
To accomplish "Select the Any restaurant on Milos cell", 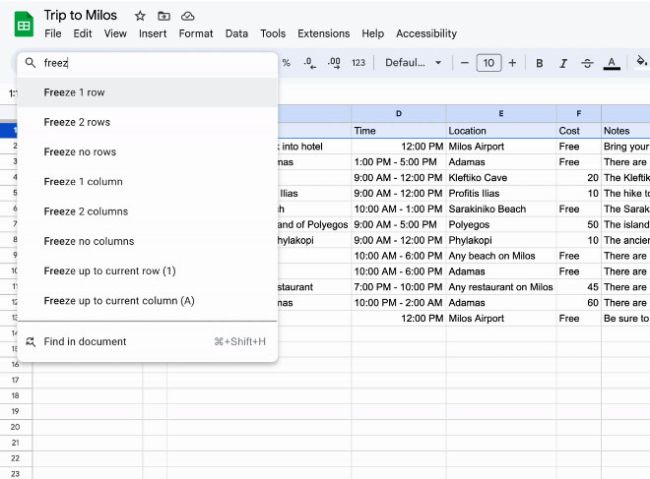I will click(x=501, y=287).
